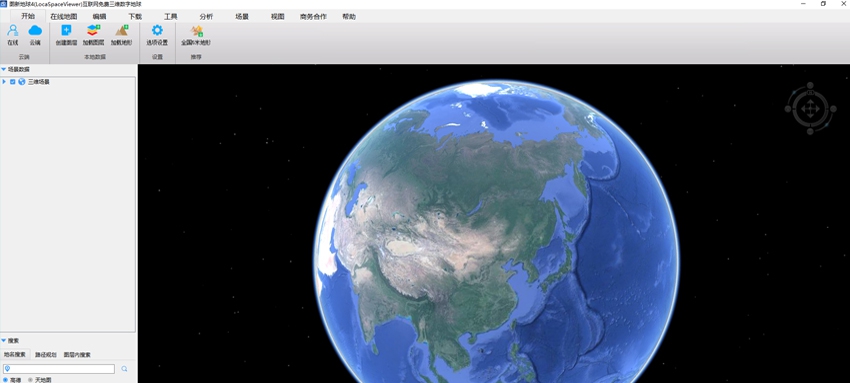
Task: Switch to the 开始 ribbon tab
Action: (28, 16)
